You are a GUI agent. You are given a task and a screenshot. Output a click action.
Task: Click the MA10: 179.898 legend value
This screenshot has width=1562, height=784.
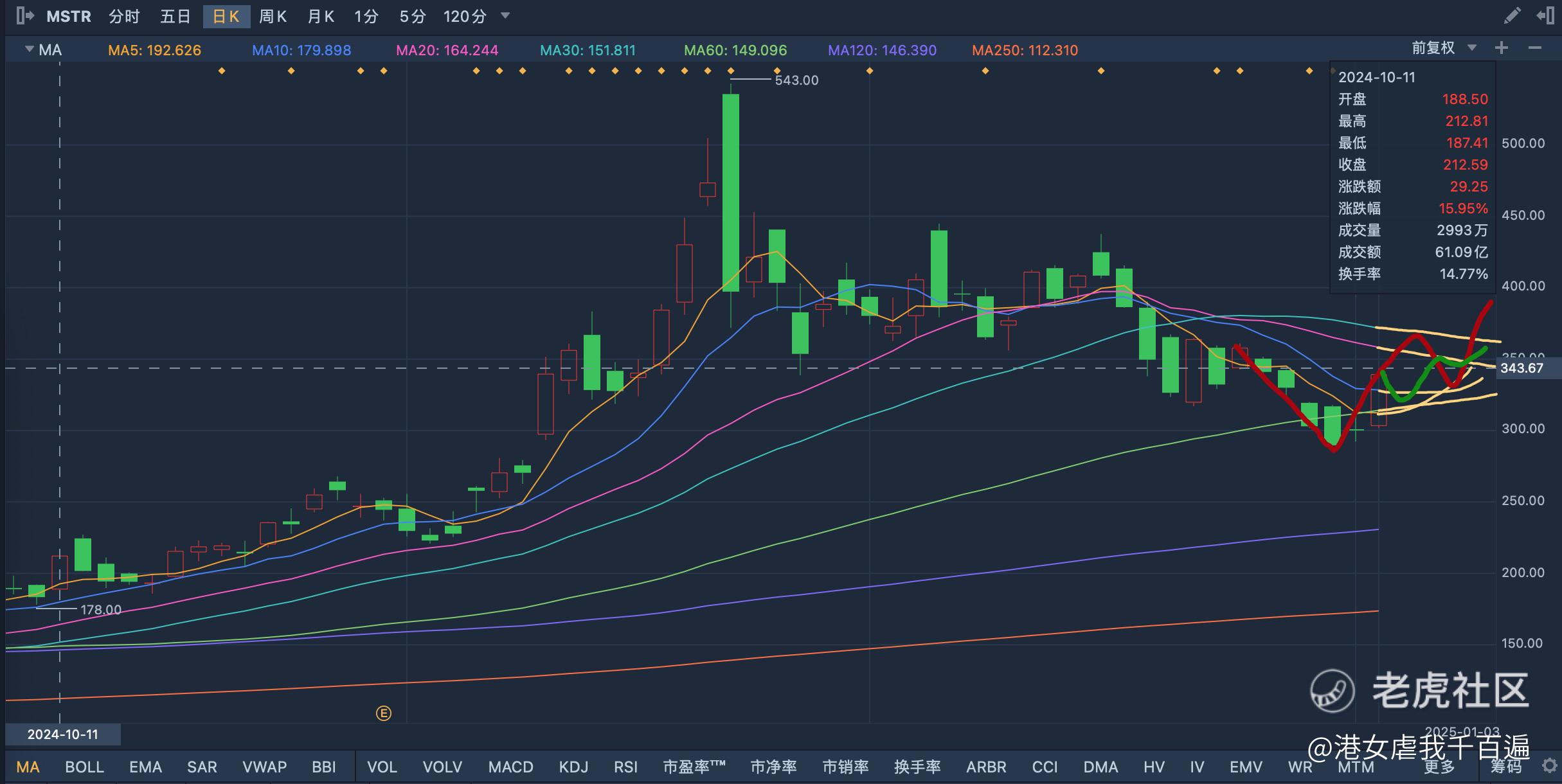(x=301, y=50)
